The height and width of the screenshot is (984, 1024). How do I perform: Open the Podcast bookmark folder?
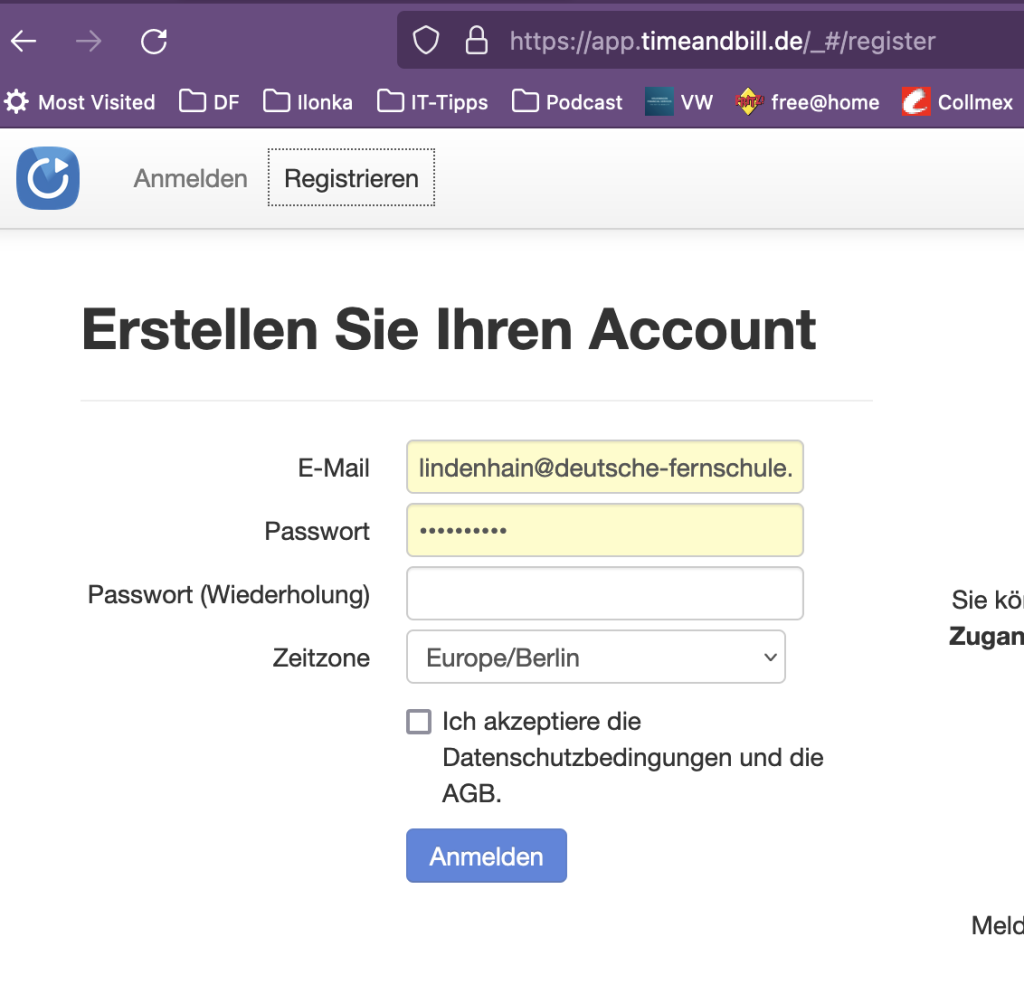click(567, 102)
